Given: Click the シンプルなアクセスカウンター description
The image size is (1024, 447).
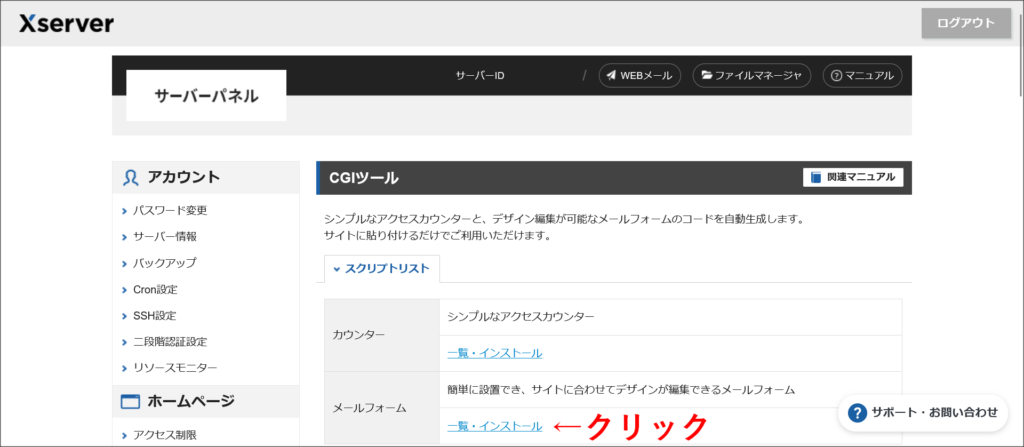Looking at the screenshot, I should coord(521,316).
